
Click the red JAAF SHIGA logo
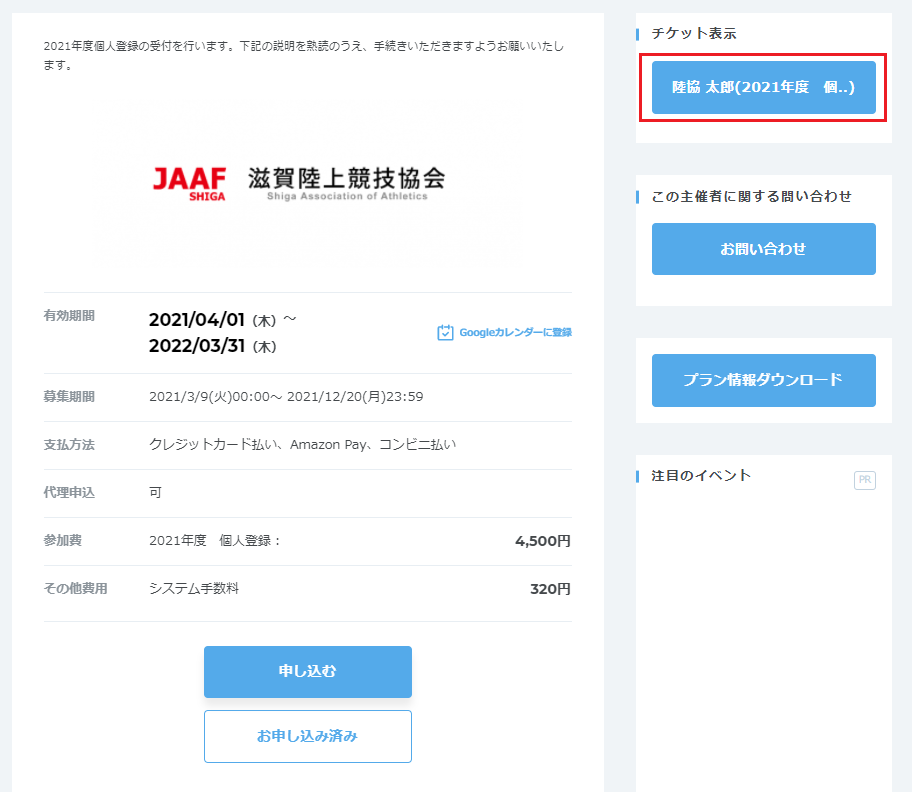pyautogui.click(x=189, y=182)
